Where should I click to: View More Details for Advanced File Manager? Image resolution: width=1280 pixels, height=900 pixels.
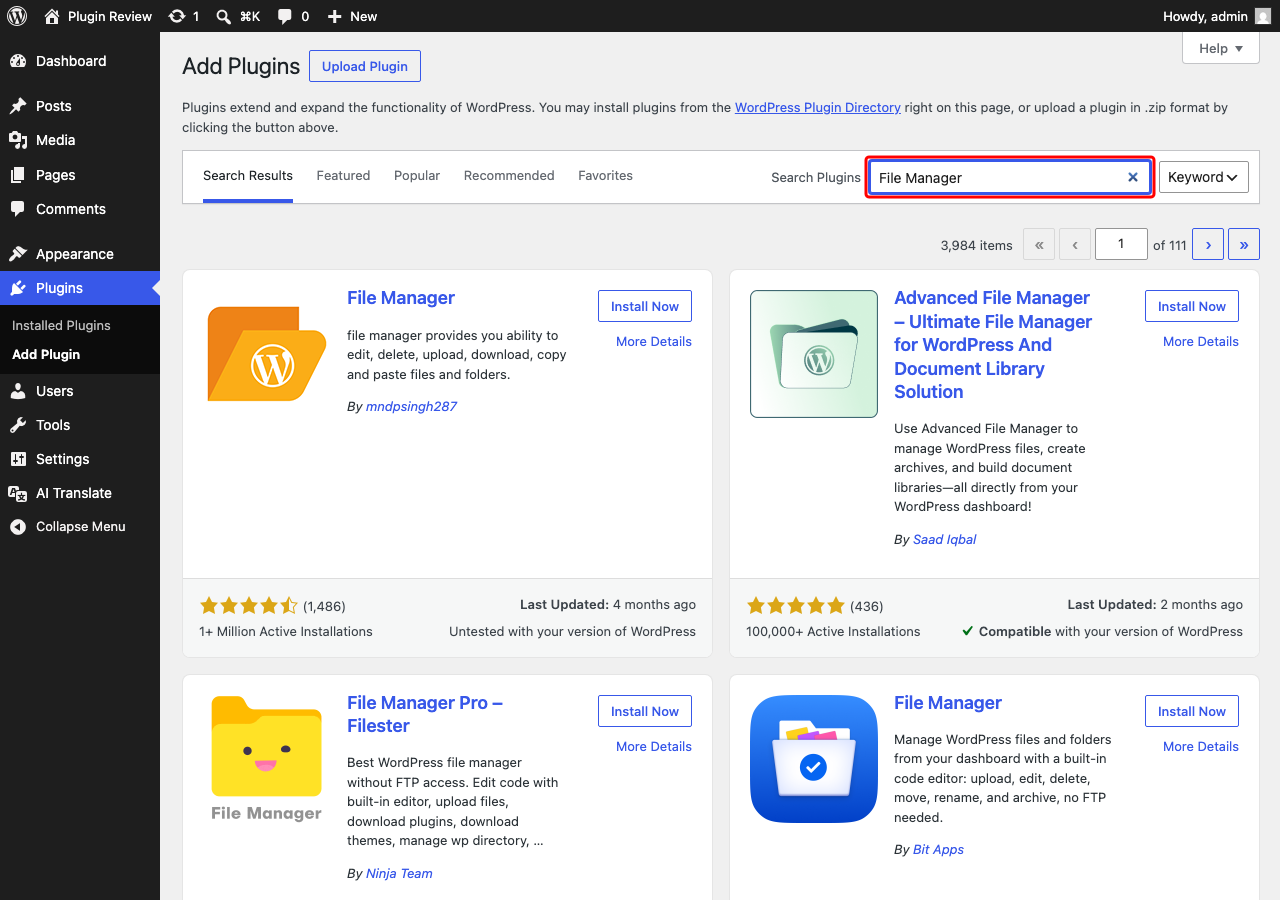click(1201, 341)
